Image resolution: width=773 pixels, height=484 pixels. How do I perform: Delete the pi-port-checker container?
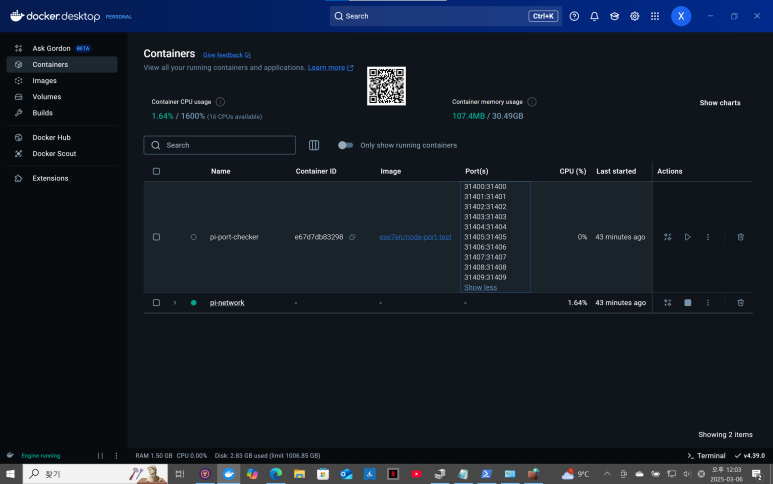click(x=740, y=237)
